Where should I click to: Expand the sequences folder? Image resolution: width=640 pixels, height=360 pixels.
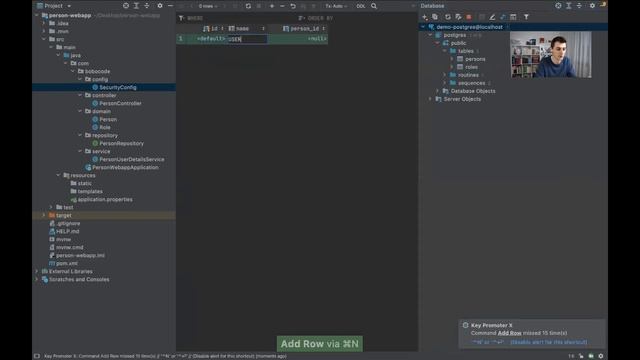coord(445,83)
